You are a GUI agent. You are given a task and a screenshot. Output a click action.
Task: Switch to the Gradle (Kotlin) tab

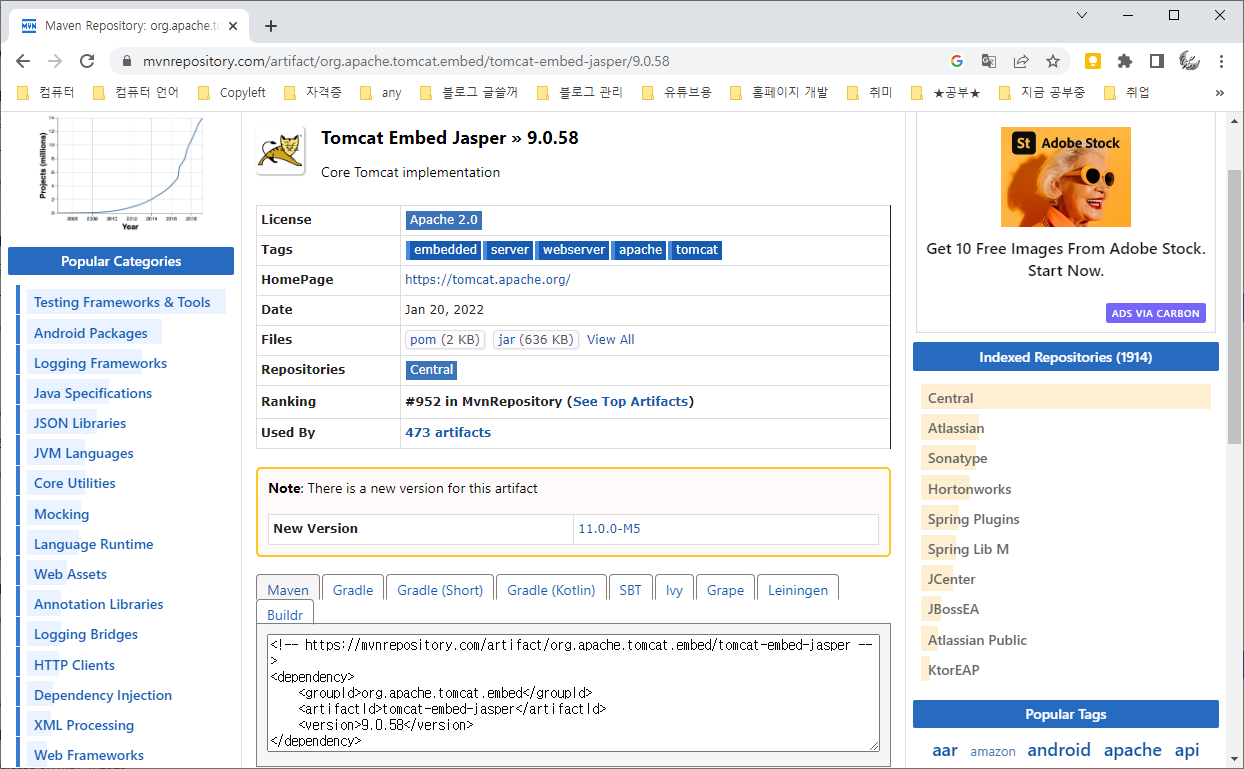(551, 589)
